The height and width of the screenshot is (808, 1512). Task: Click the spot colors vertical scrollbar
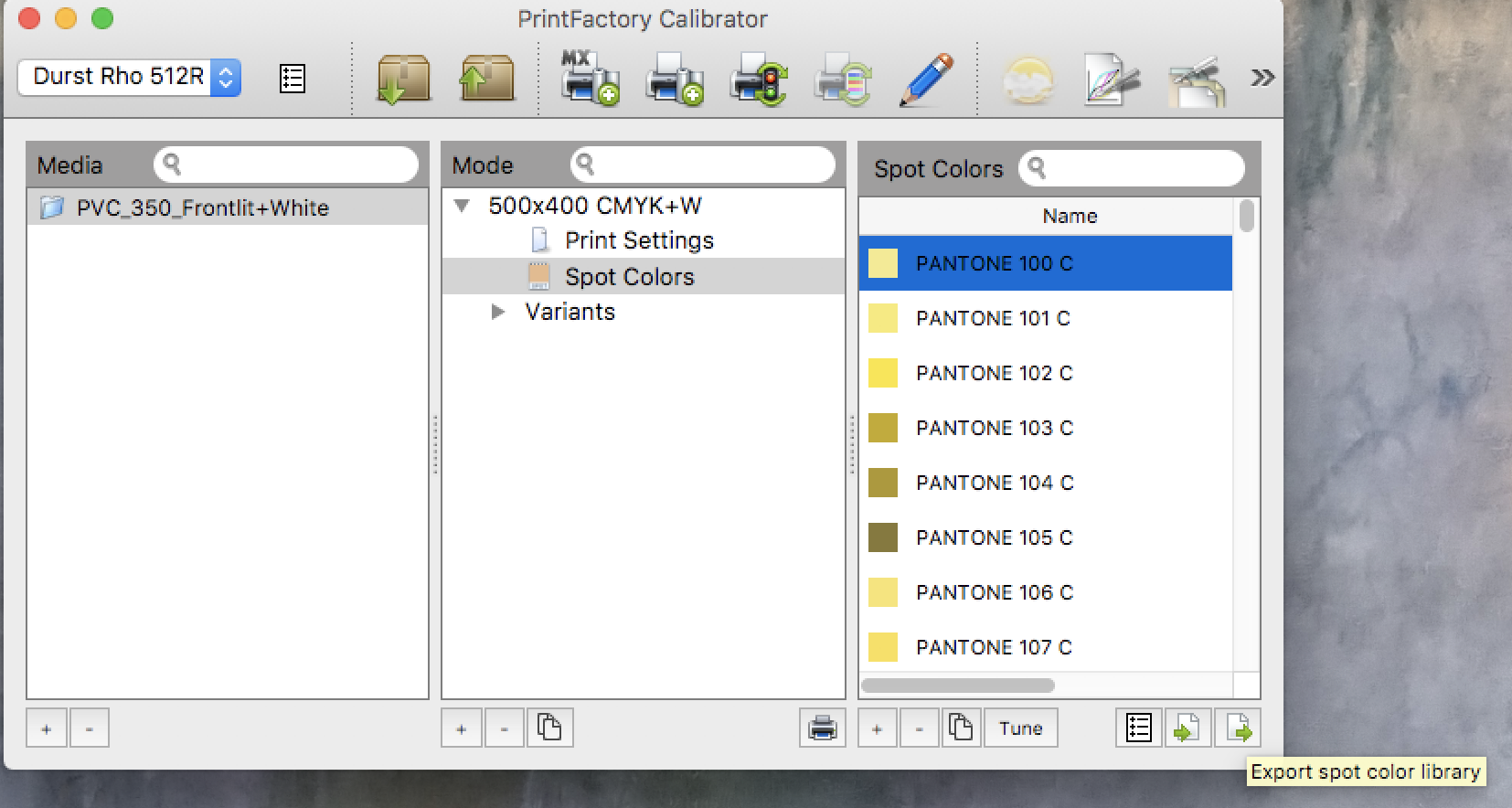(1246, 217)
